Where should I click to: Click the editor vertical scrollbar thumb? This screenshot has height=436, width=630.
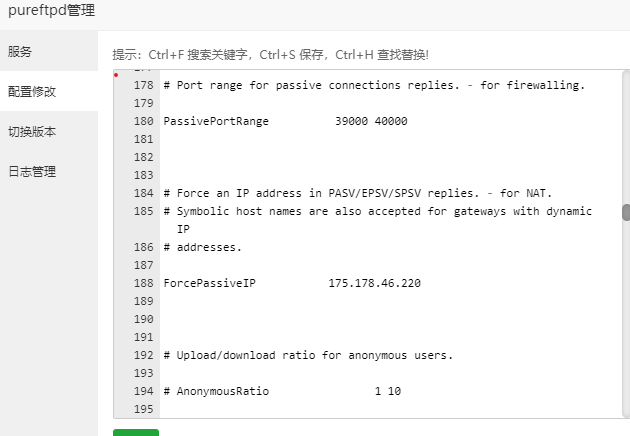pos(626,212)
